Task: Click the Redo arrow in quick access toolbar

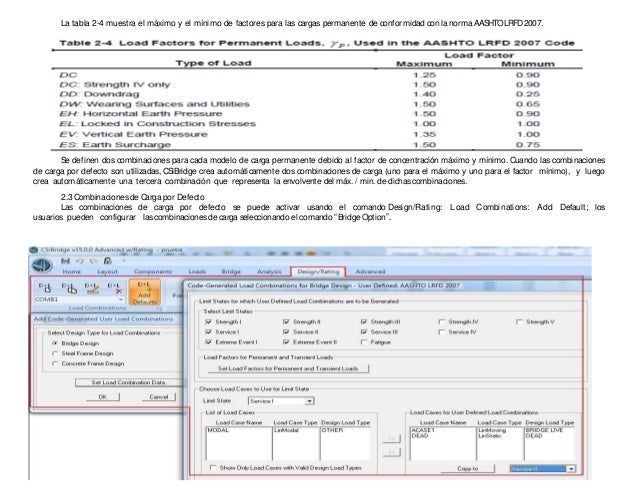Action: tap(94, 261)
